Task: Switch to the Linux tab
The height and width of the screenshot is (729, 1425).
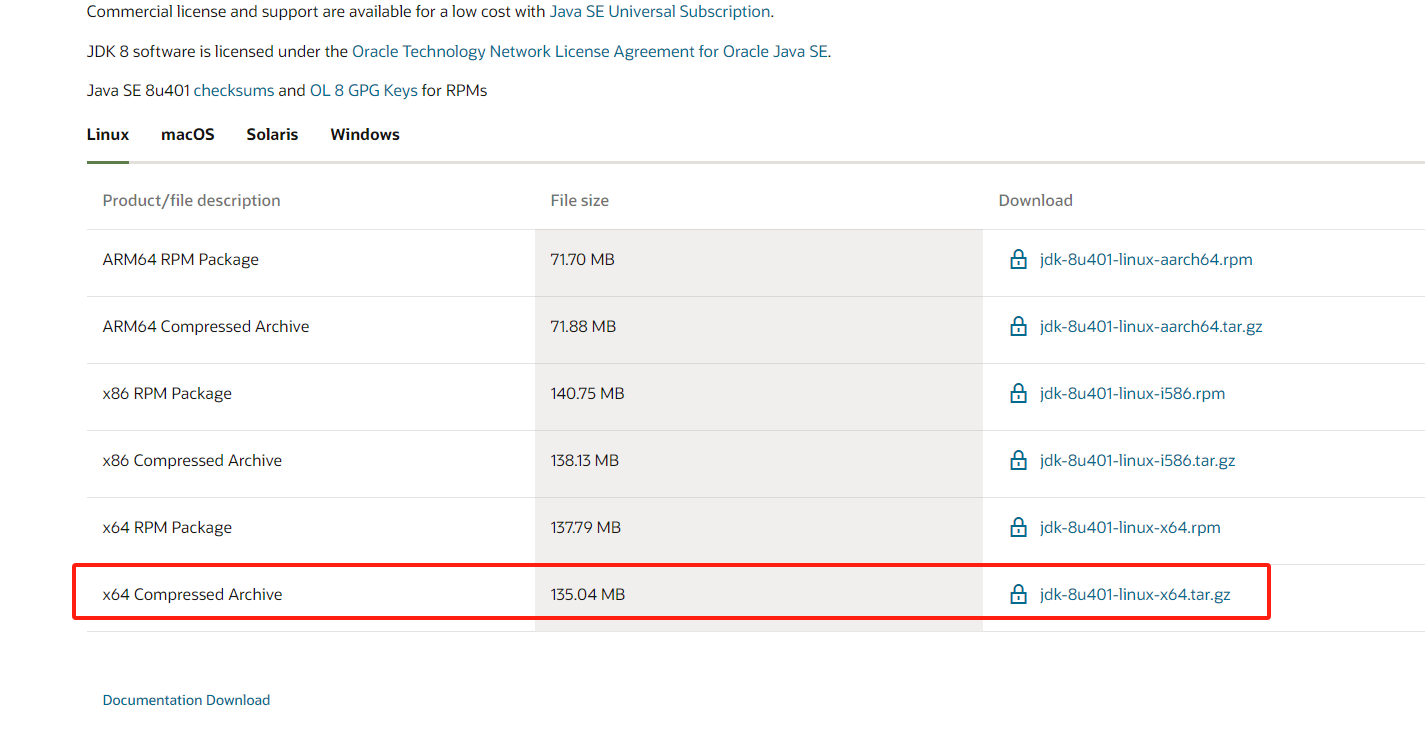Action: click(x=108, y=135)
